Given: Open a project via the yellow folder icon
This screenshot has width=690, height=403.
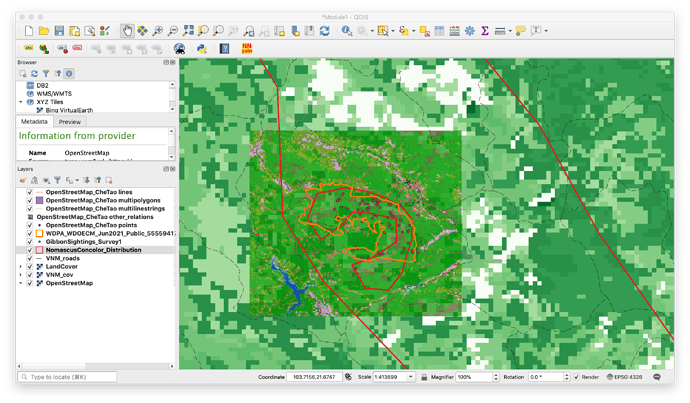Looking at the screenshot, I should (44, 31).
